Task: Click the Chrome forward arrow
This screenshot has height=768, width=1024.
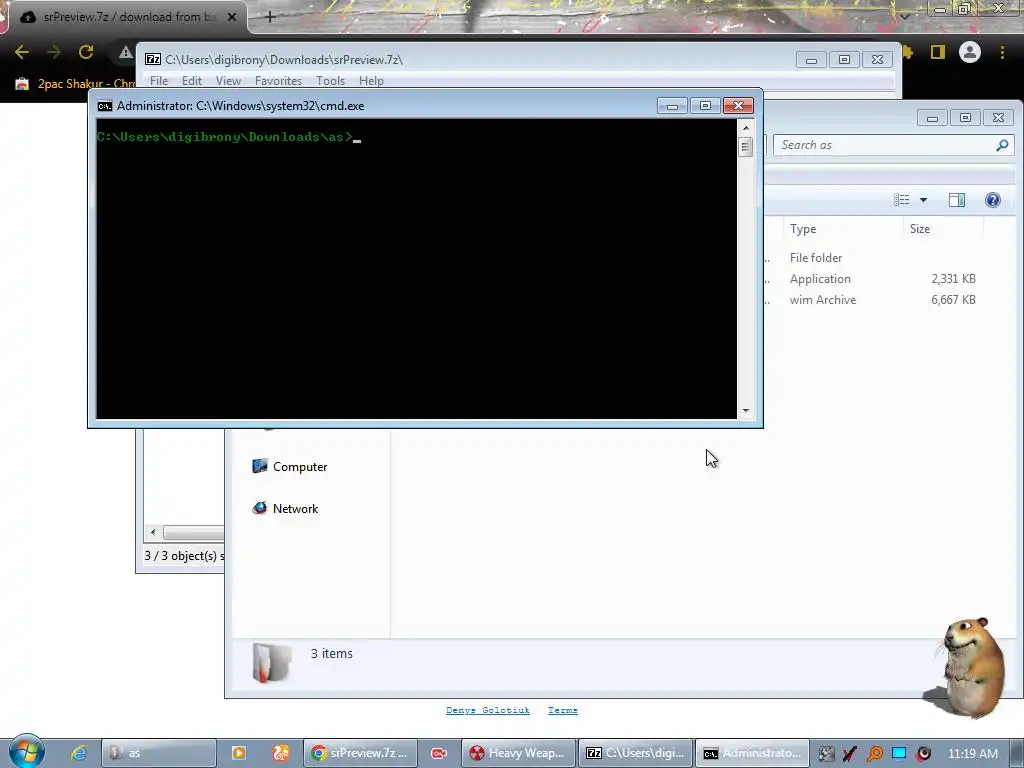Action: coord(54,52)
